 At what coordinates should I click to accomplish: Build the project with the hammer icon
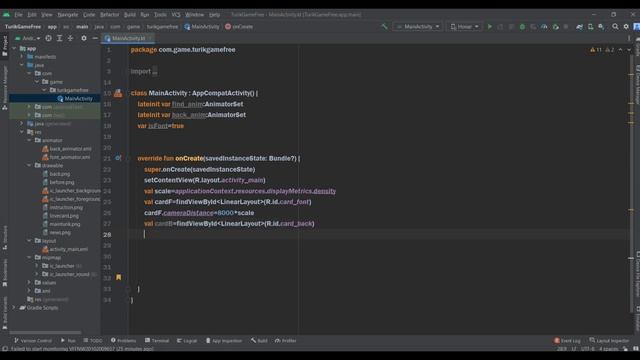(x=384, y=27)
